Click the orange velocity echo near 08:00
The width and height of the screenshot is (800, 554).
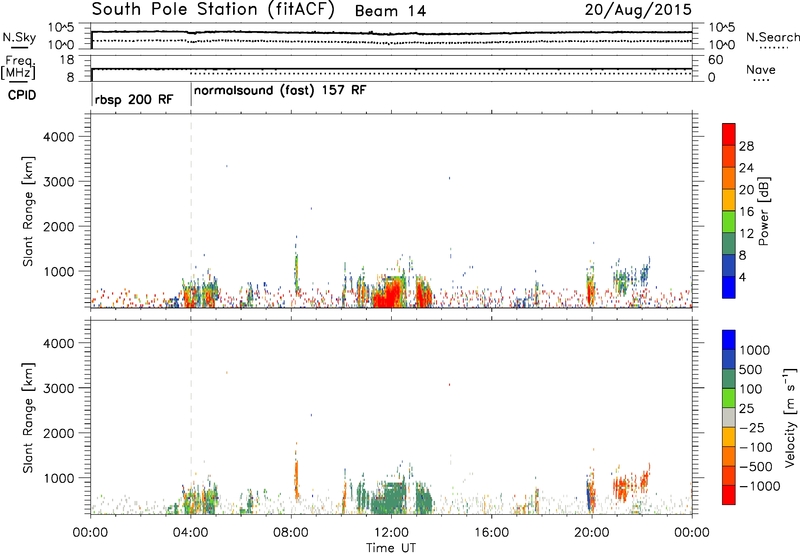[x=296, y=477]
